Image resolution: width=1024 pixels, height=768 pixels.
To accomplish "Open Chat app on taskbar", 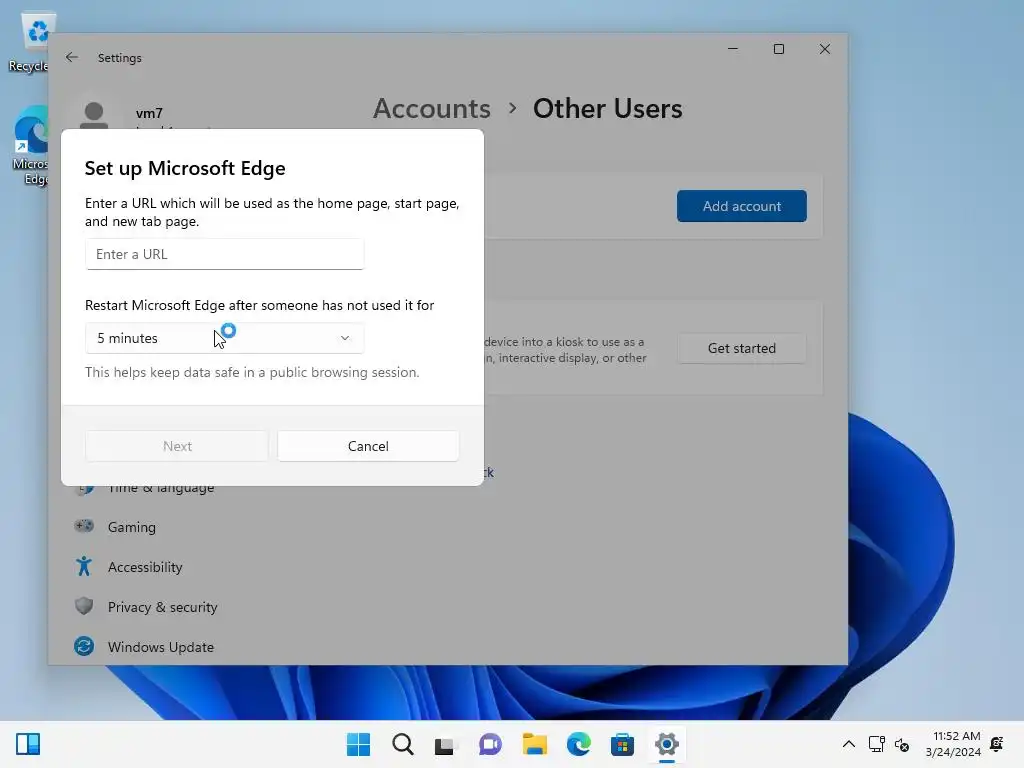I will [x=490, y=744].
